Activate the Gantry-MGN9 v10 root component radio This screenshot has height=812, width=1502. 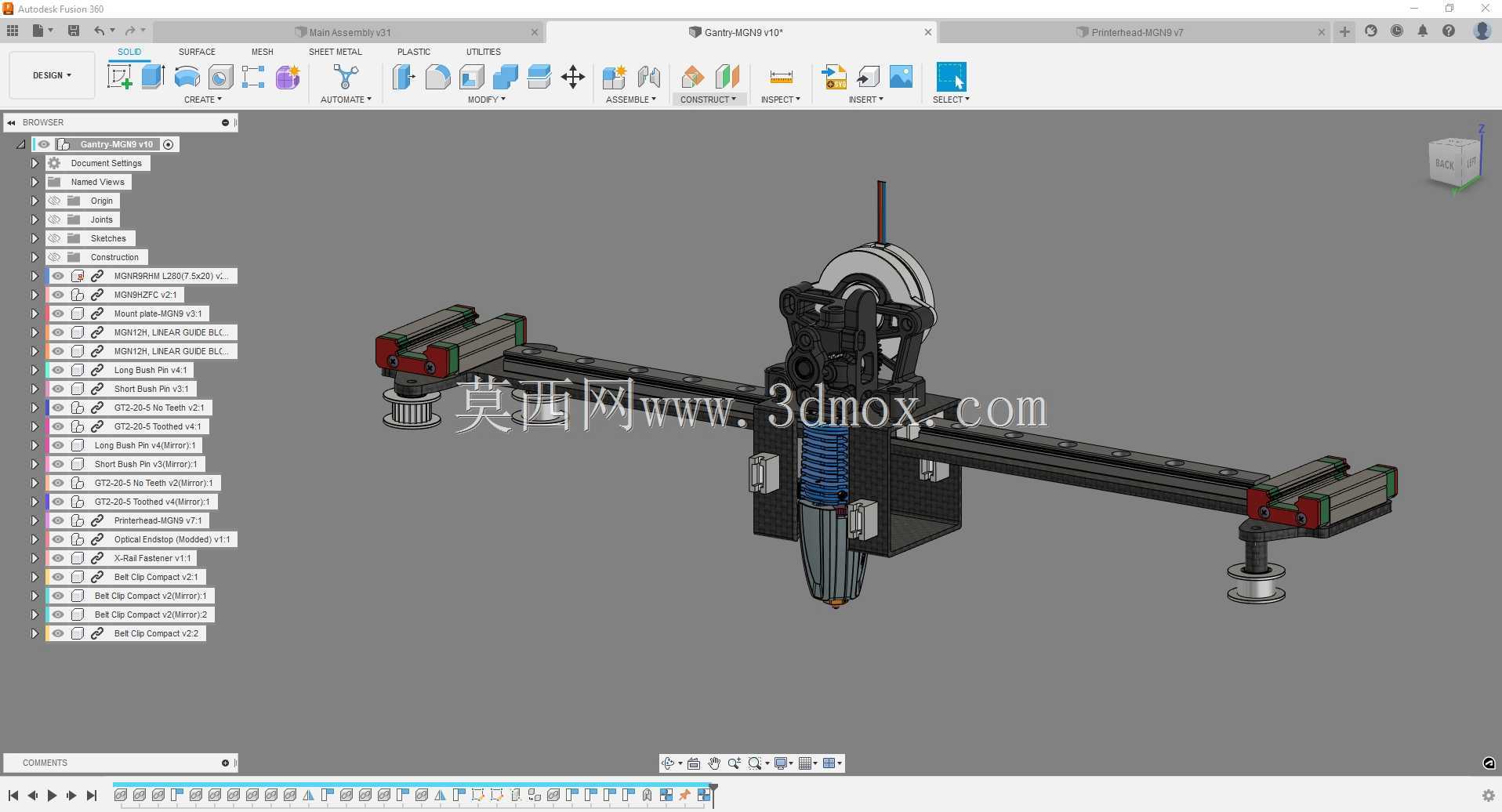click(x=169, y=144)
